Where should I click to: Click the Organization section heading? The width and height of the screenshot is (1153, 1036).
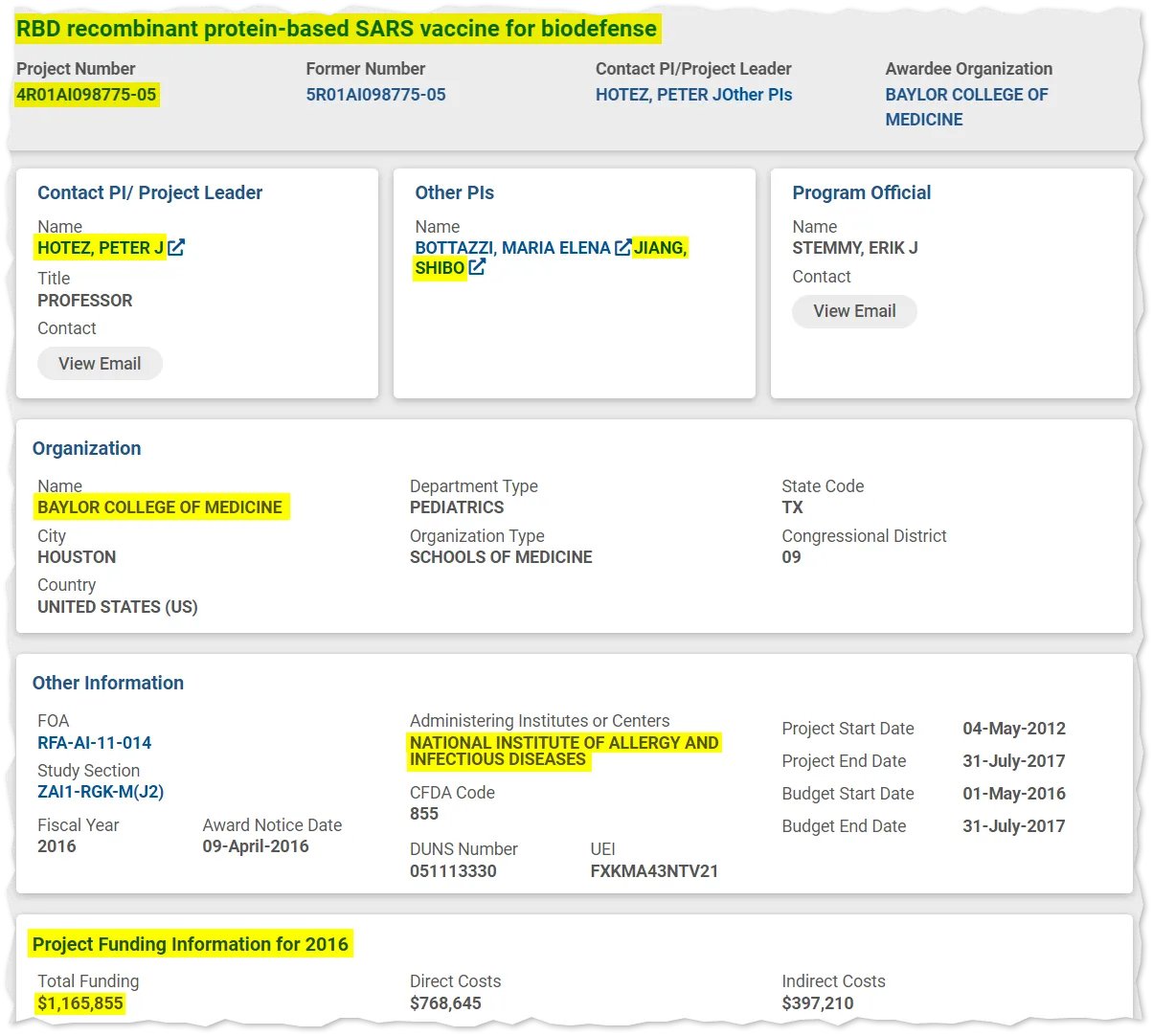click(86, 448)
